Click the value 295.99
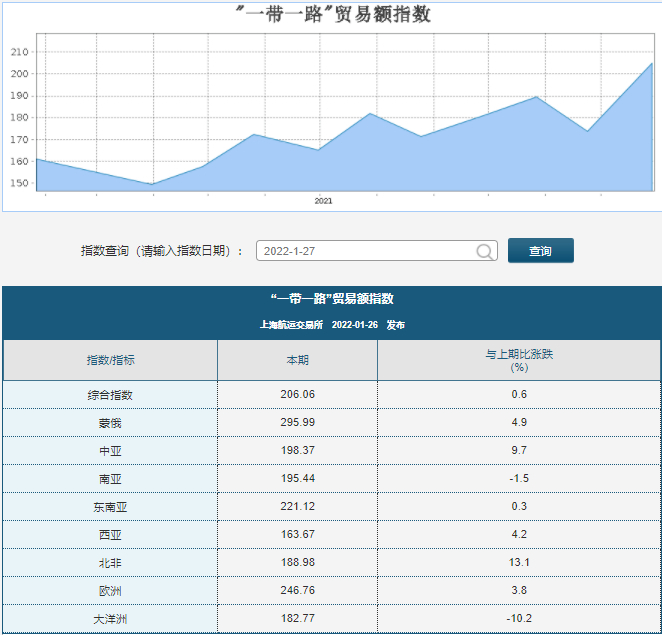Image resolution: width=662 pixels, height=635 pixels. point(298,422)
